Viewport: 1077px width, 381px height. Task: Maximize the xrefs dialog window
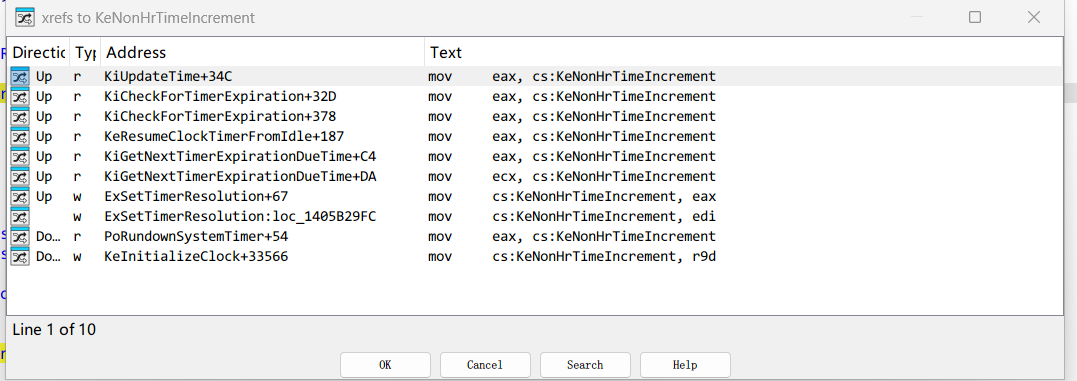tap(975, 17)
